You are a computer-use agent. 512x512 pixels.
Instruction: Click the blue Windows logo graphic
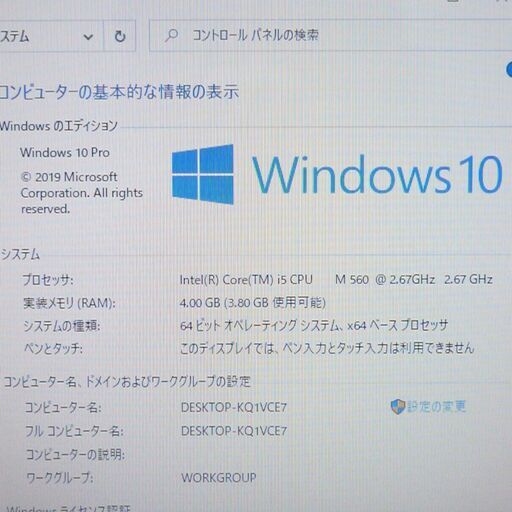point(203,174)
